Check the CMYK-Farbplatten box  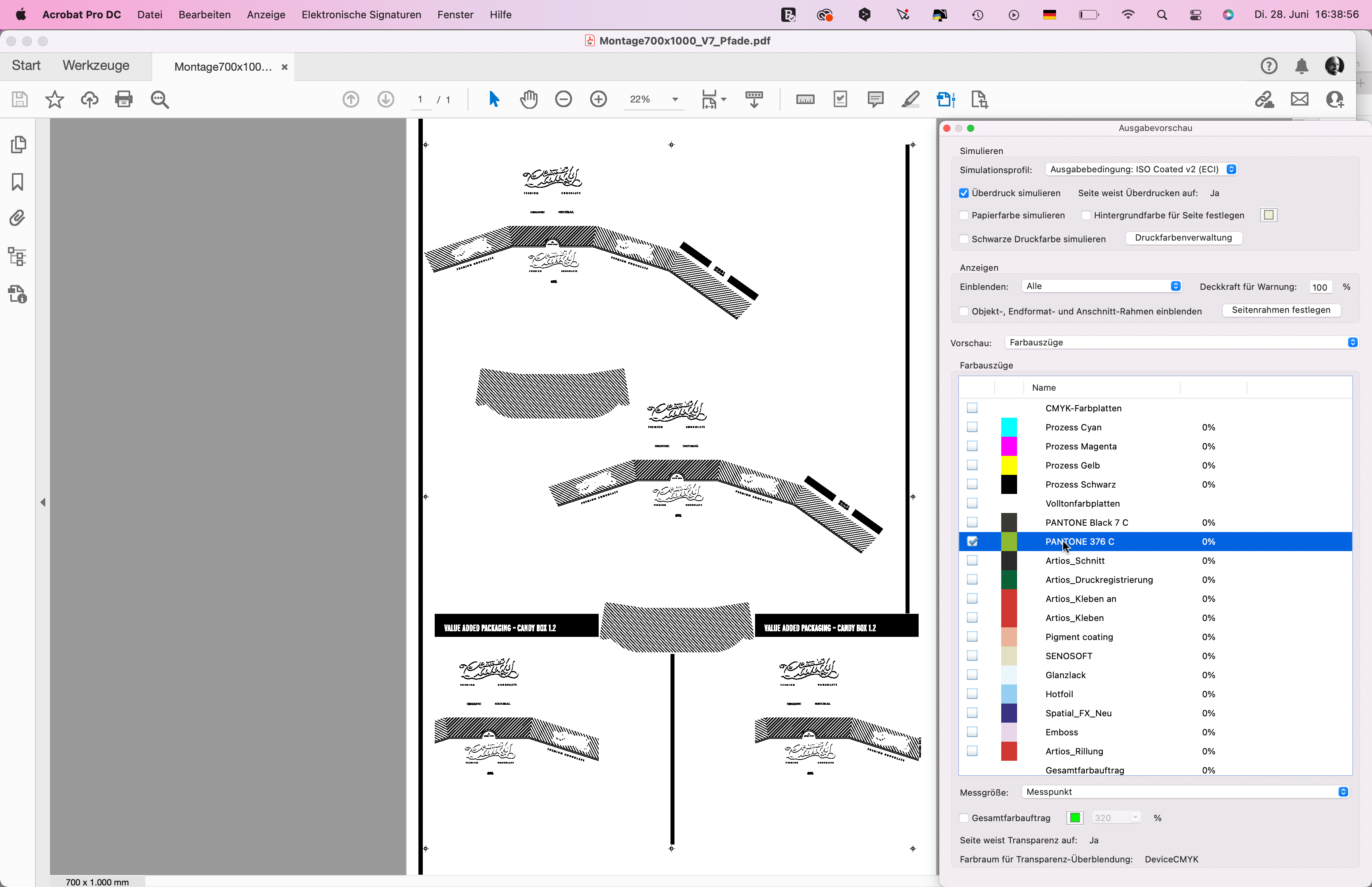973,409
